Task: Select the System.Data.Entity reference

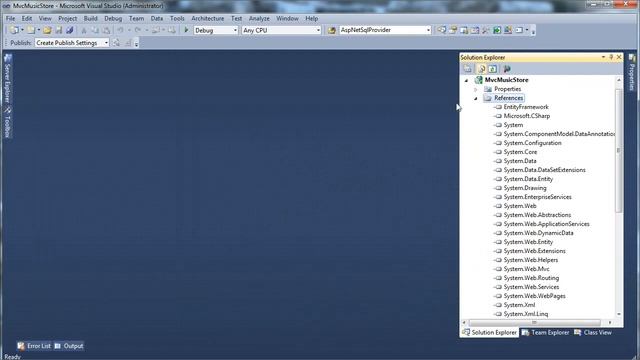Action: tap(528, 179)
